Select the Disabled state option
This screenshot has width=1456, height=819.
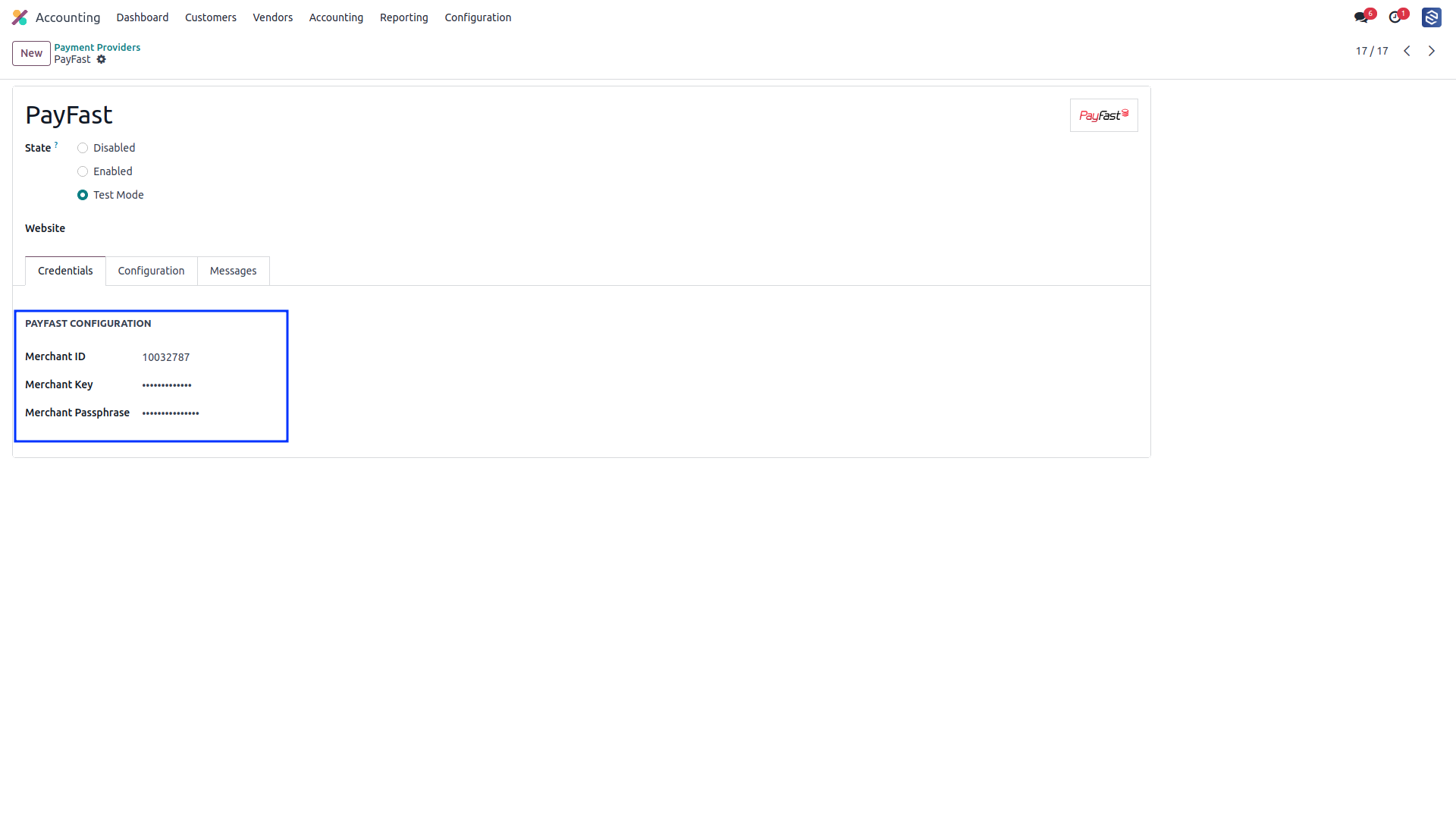click(83, 148)
